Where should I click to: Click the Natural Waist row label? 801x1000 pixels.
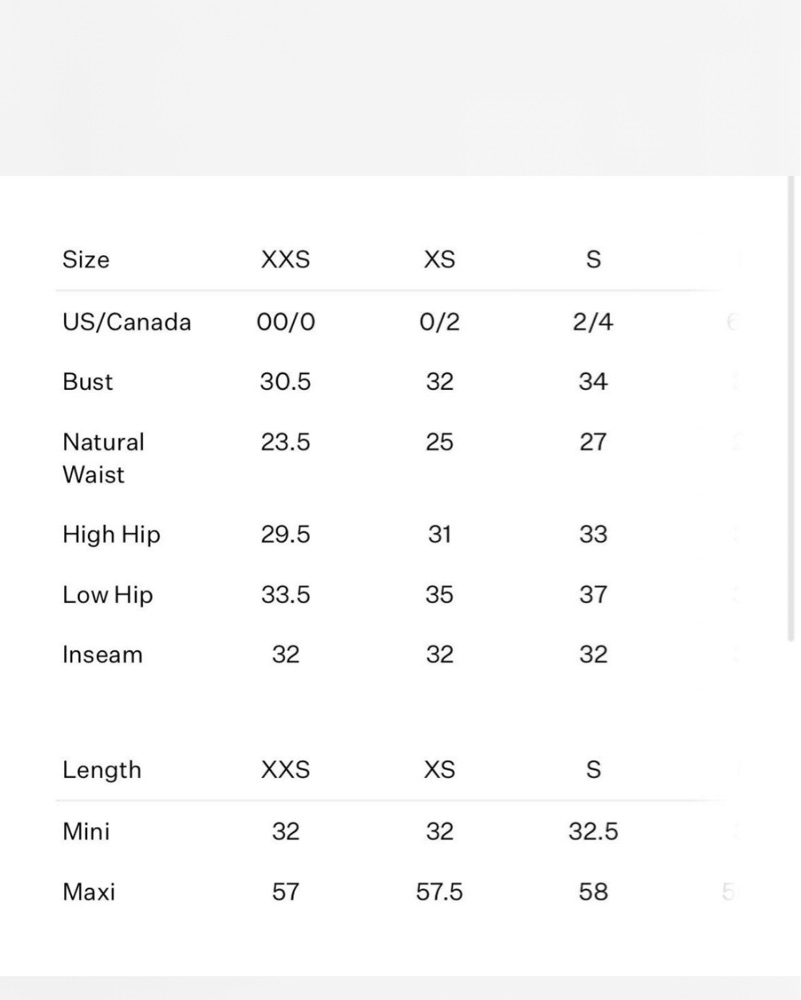point(103,458)
